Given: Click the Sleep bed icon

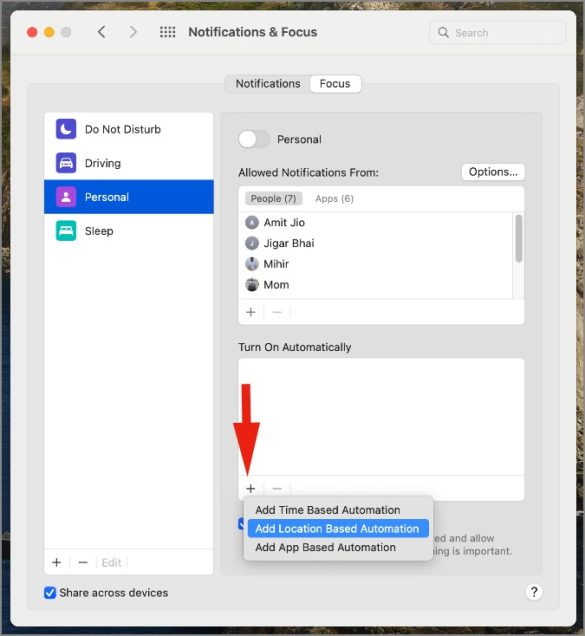Looking at the screenshot, I should pos(66,230).
